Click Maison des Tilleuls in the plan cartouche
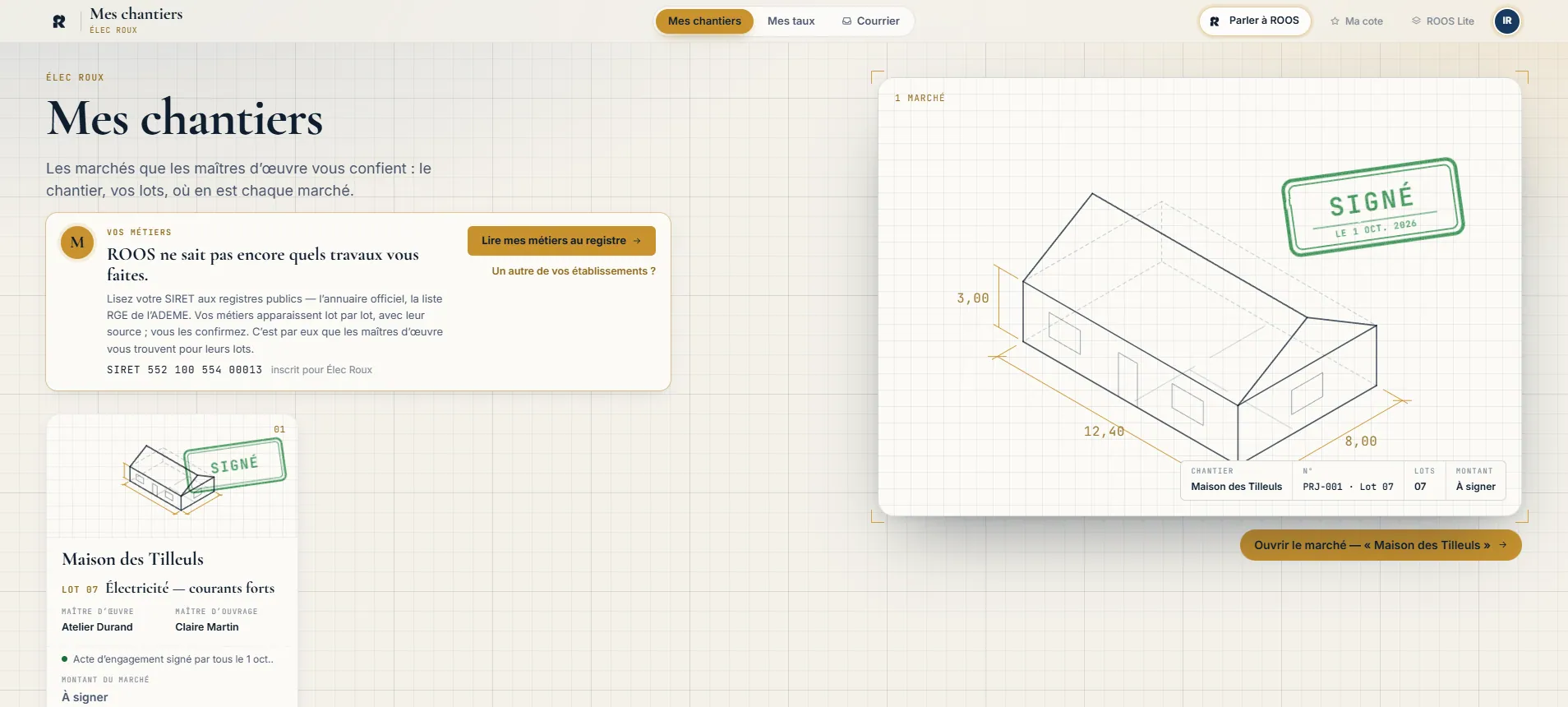The height and width of the screenshot is (707, 1568). point(1237,487)
